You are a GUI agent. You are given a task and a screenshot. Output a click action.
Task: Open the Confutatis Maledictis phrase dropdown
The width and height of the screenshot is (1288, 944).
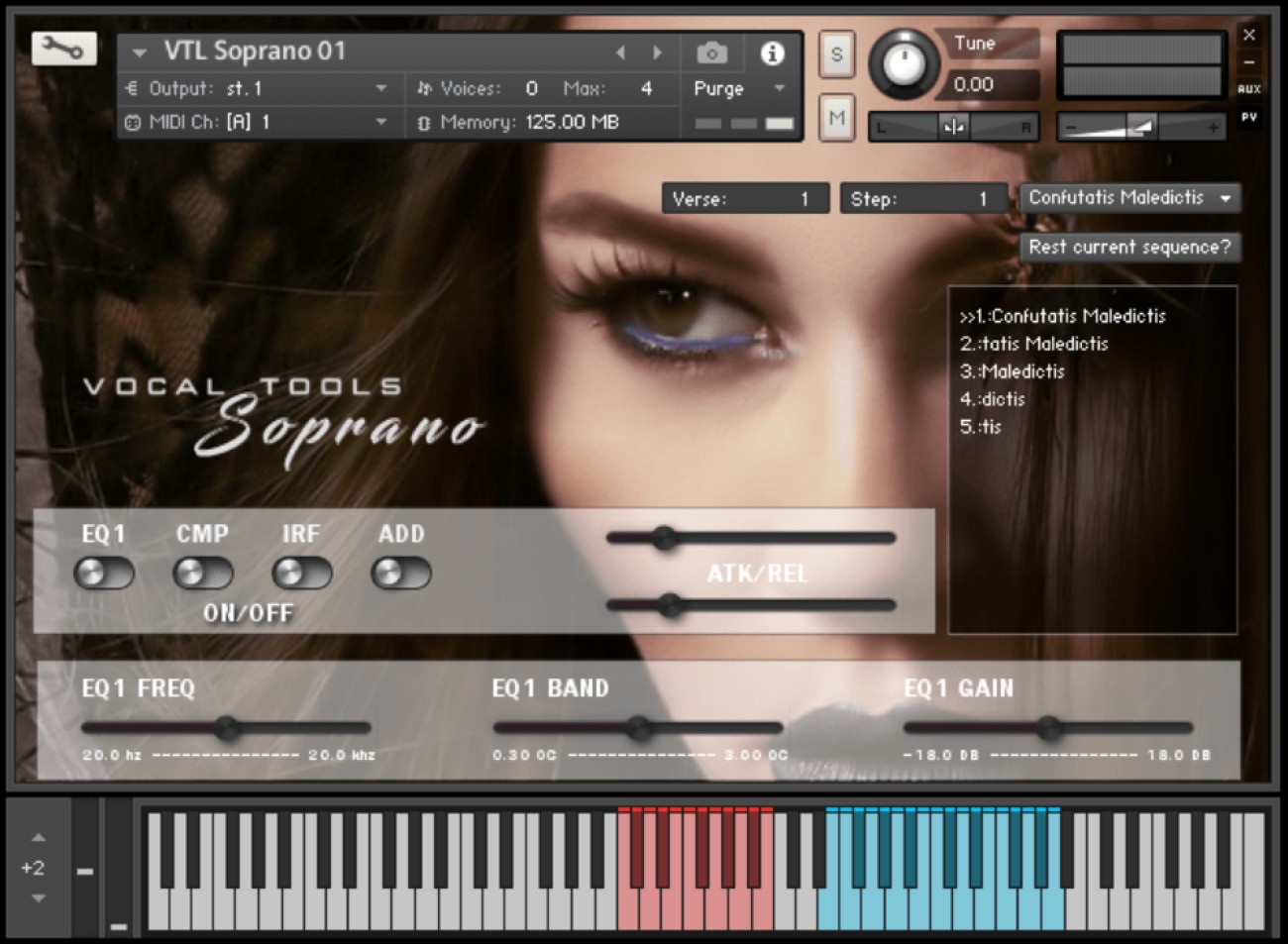pos(1128,198)
